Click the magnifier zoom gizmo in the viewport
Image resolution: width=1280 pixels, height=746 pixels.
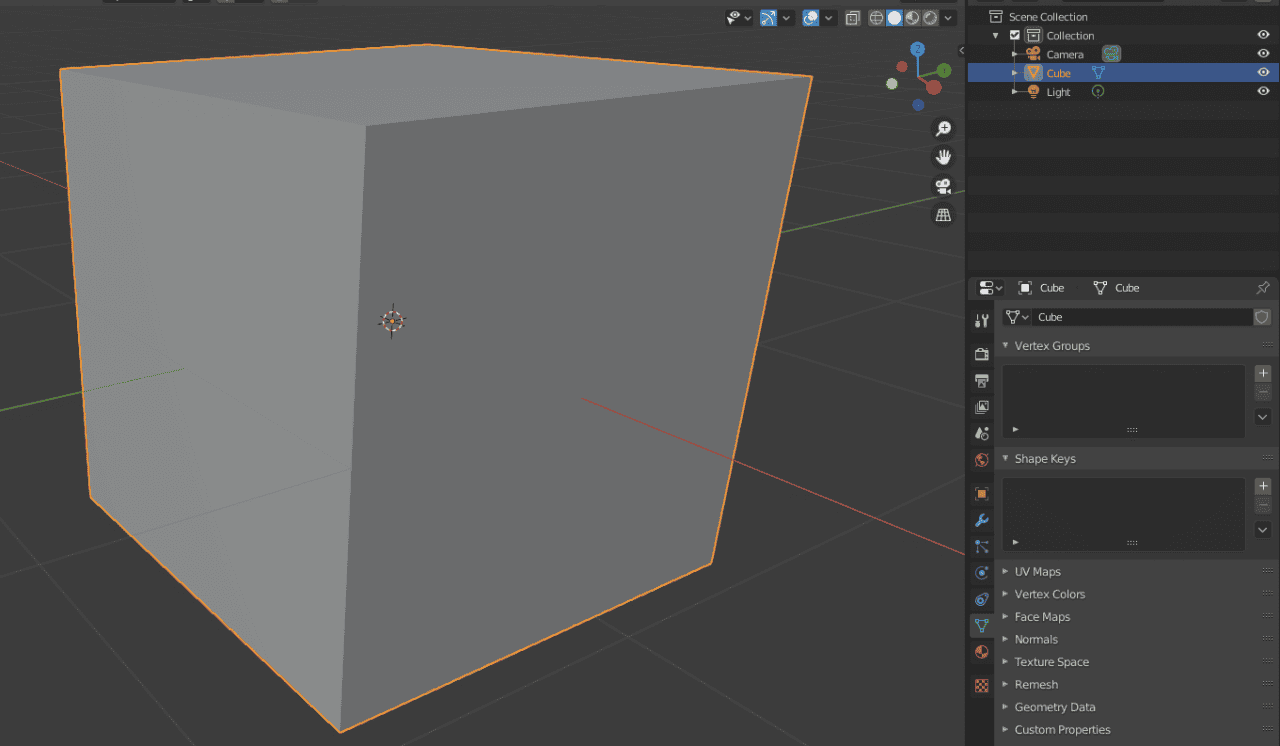(941, 128)
